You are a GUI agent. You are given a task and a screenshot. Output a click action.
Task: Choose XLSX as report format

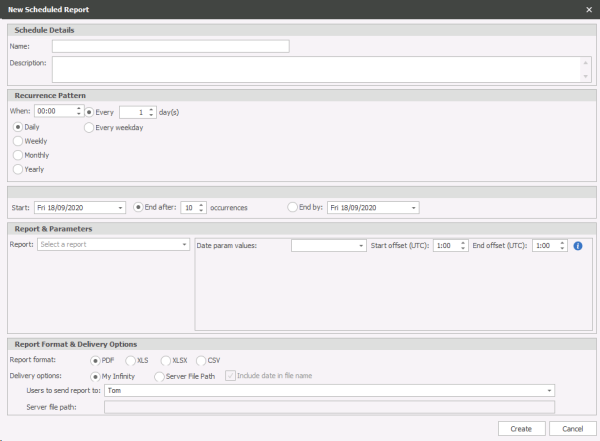tap(166, 360)
